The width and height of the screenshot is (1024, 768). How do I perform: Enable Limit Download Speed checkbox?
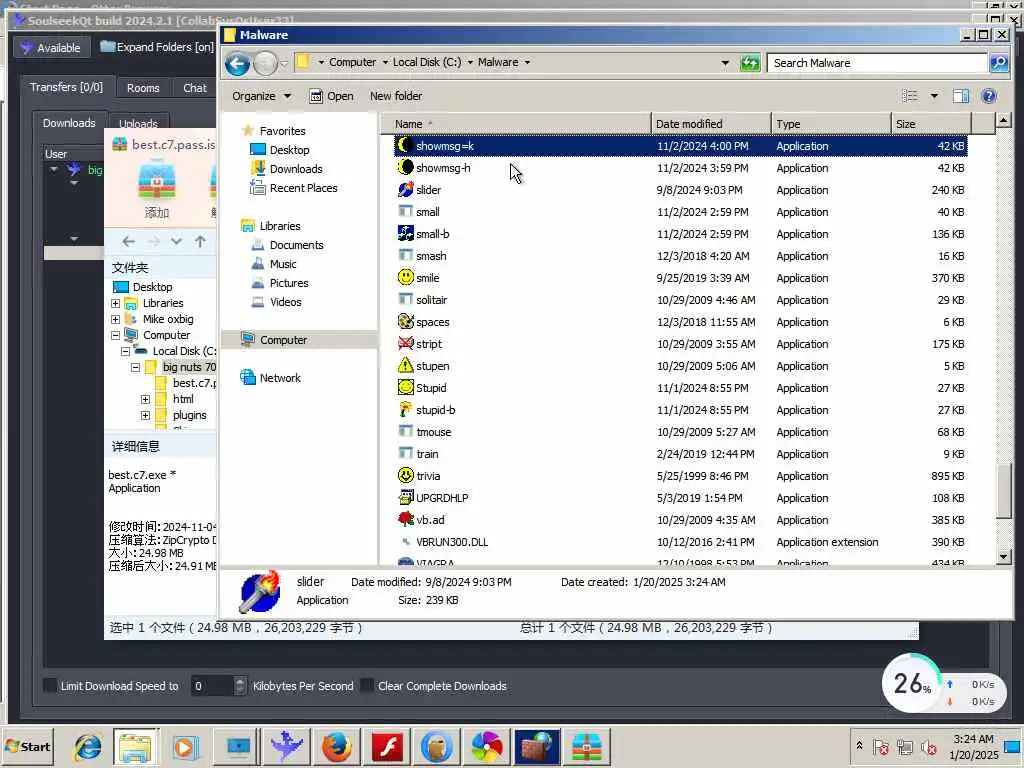coord(50,686)
